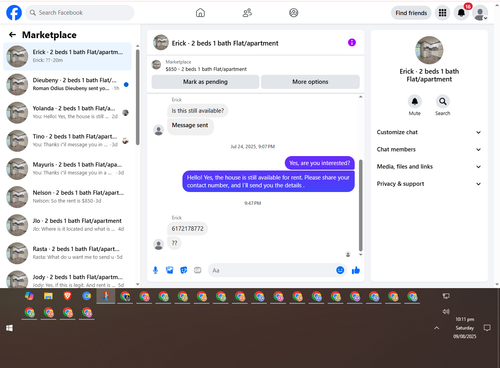The width and height of the screenshot is (500, 368).
Task: Record a voice clip microphone icon
Action: [155, 270]
